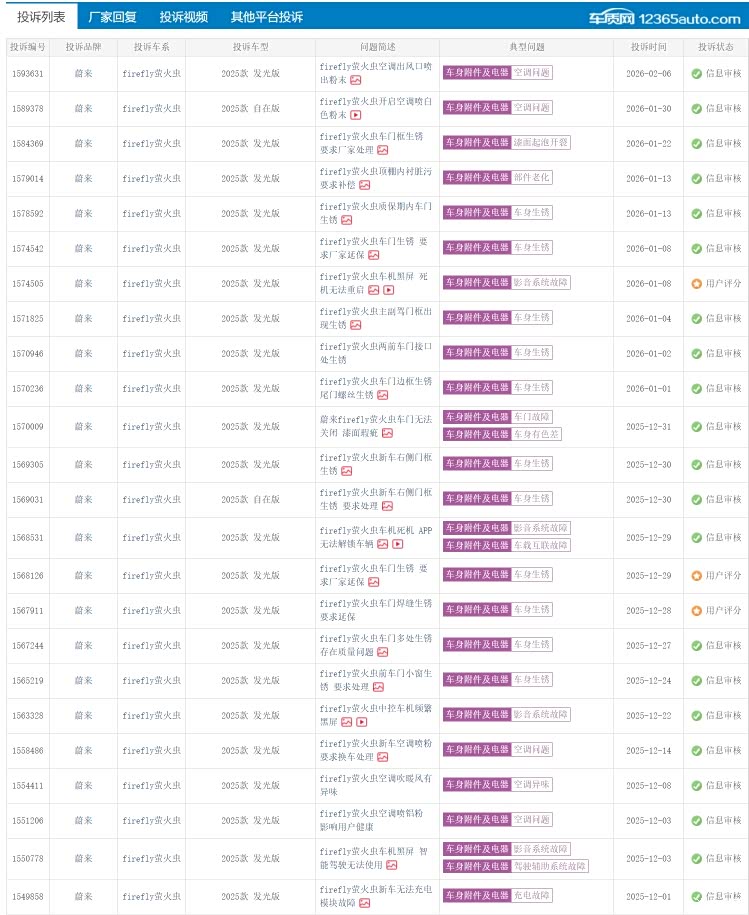Click the 投诉编号 column header

tap(27, 47)
